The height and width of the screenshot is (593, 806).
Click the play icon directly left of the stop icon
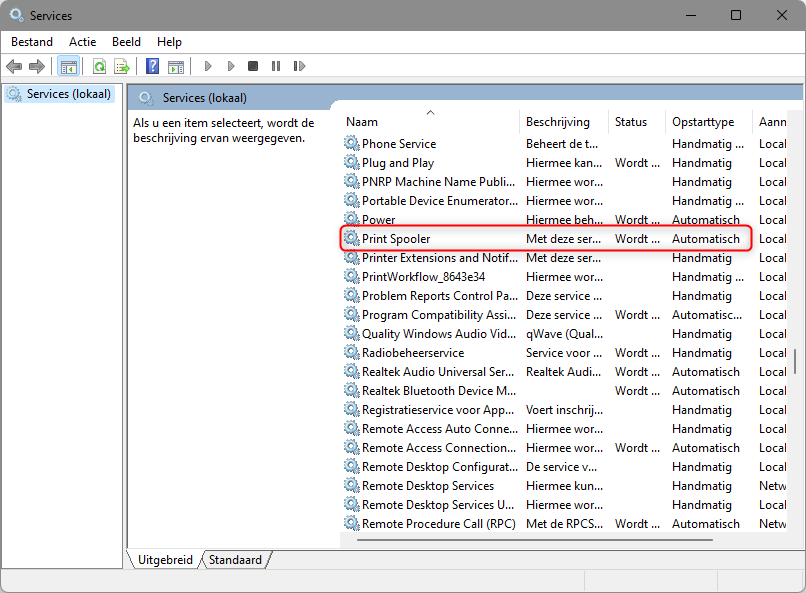[x=231, y=66]
